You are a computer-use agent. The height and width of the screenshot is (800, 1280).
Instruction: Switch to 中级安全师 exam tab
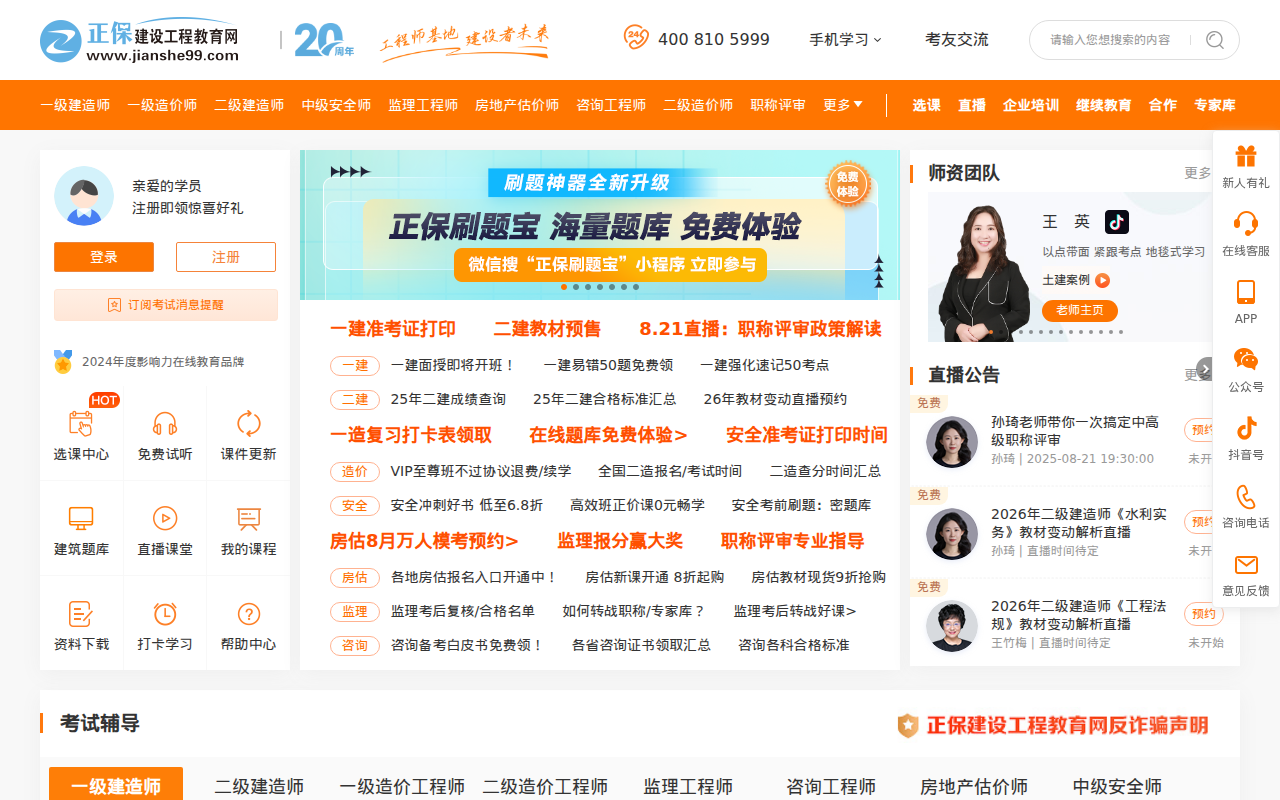(x=1117, y=787)
